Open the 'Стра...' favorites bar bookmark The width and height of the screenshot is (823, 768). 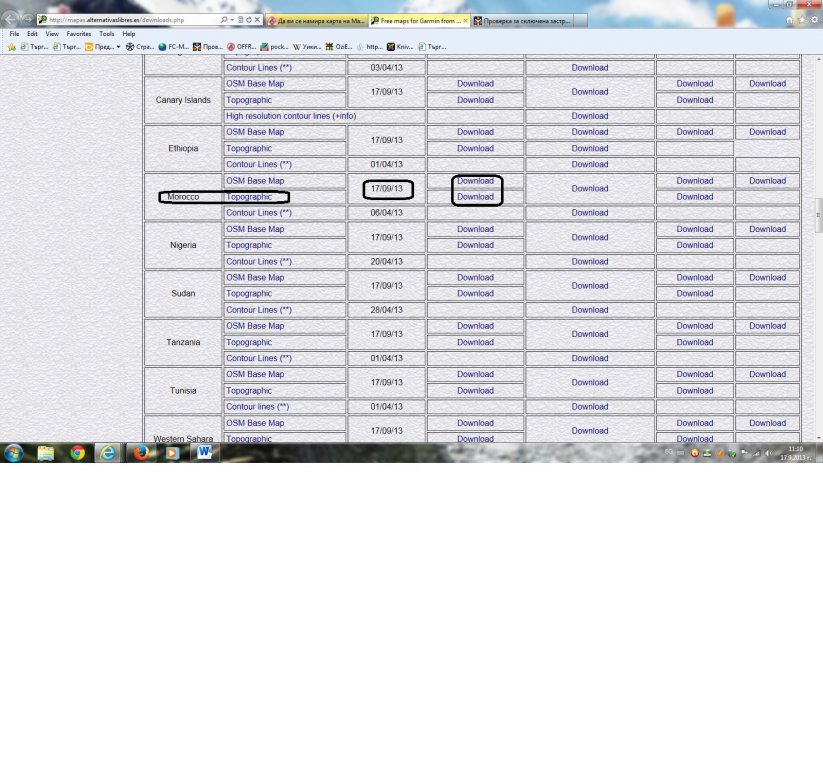[x=140, y=47]
